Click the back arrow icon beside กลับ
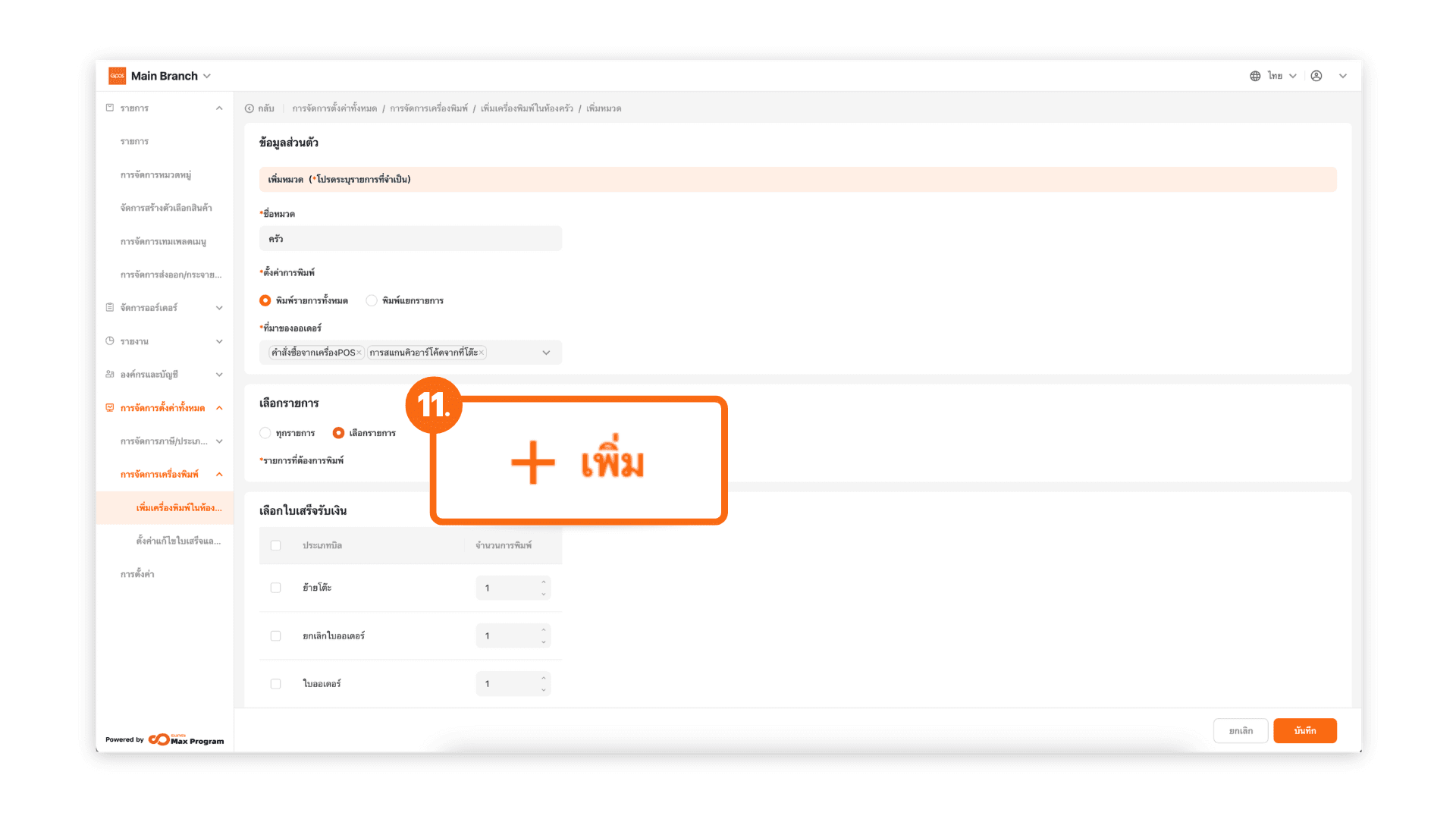This screenshot has height=819, width=1456. (249, 108)
